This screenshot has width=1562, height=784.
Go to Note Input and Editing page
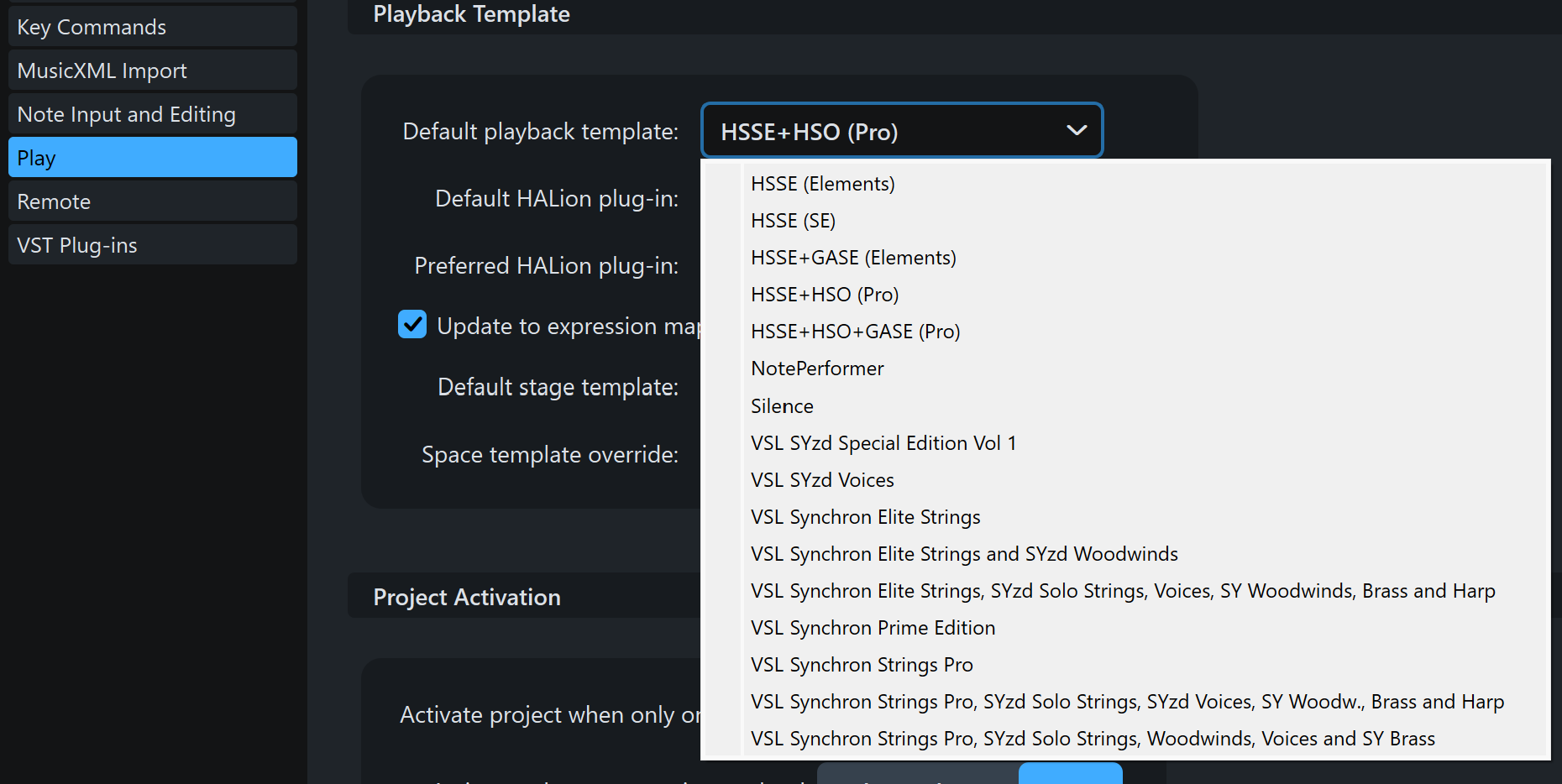(152, 114)
